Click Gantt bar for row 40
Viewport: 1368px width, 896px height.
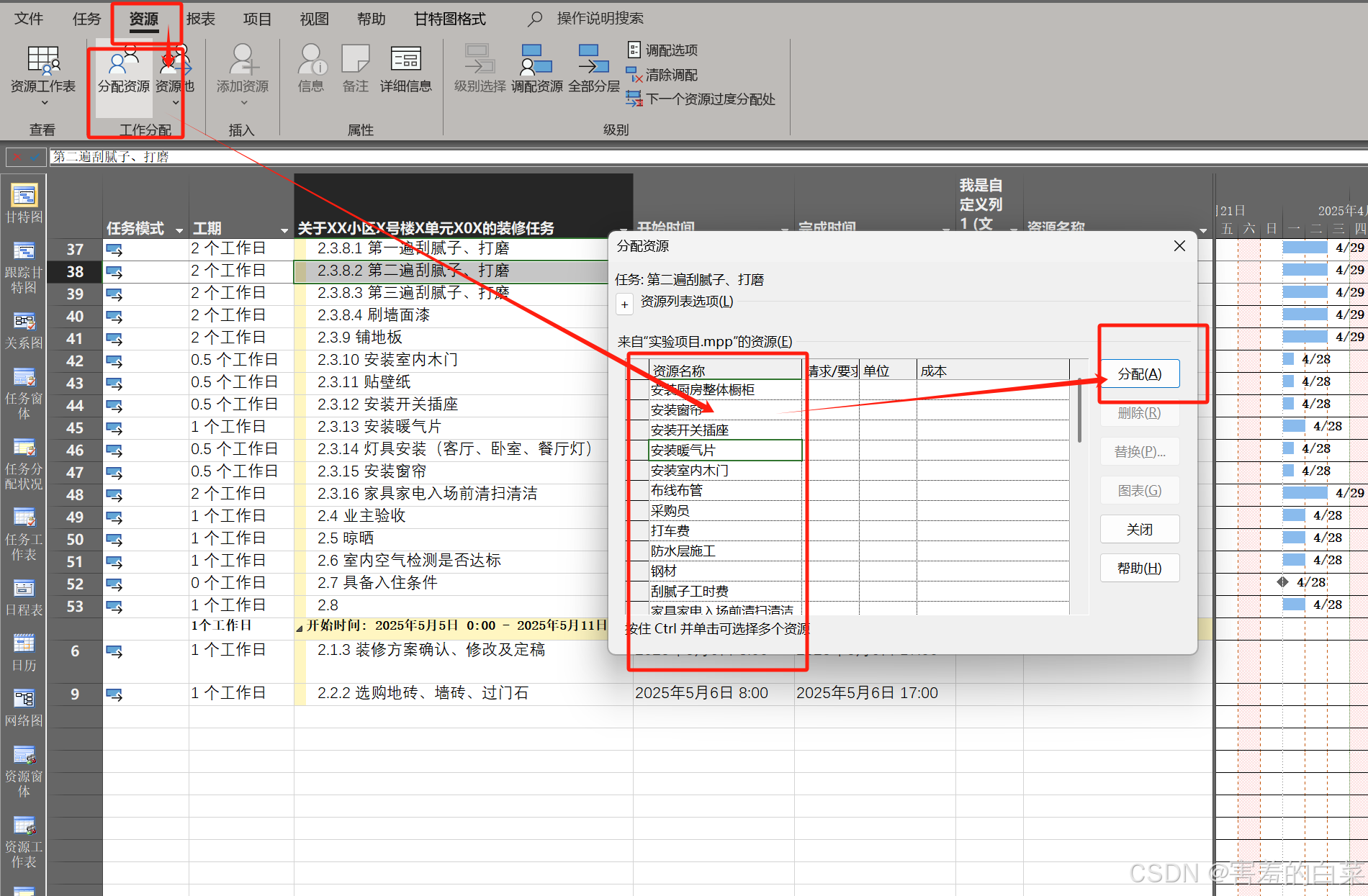click(x=1305, y=314)
